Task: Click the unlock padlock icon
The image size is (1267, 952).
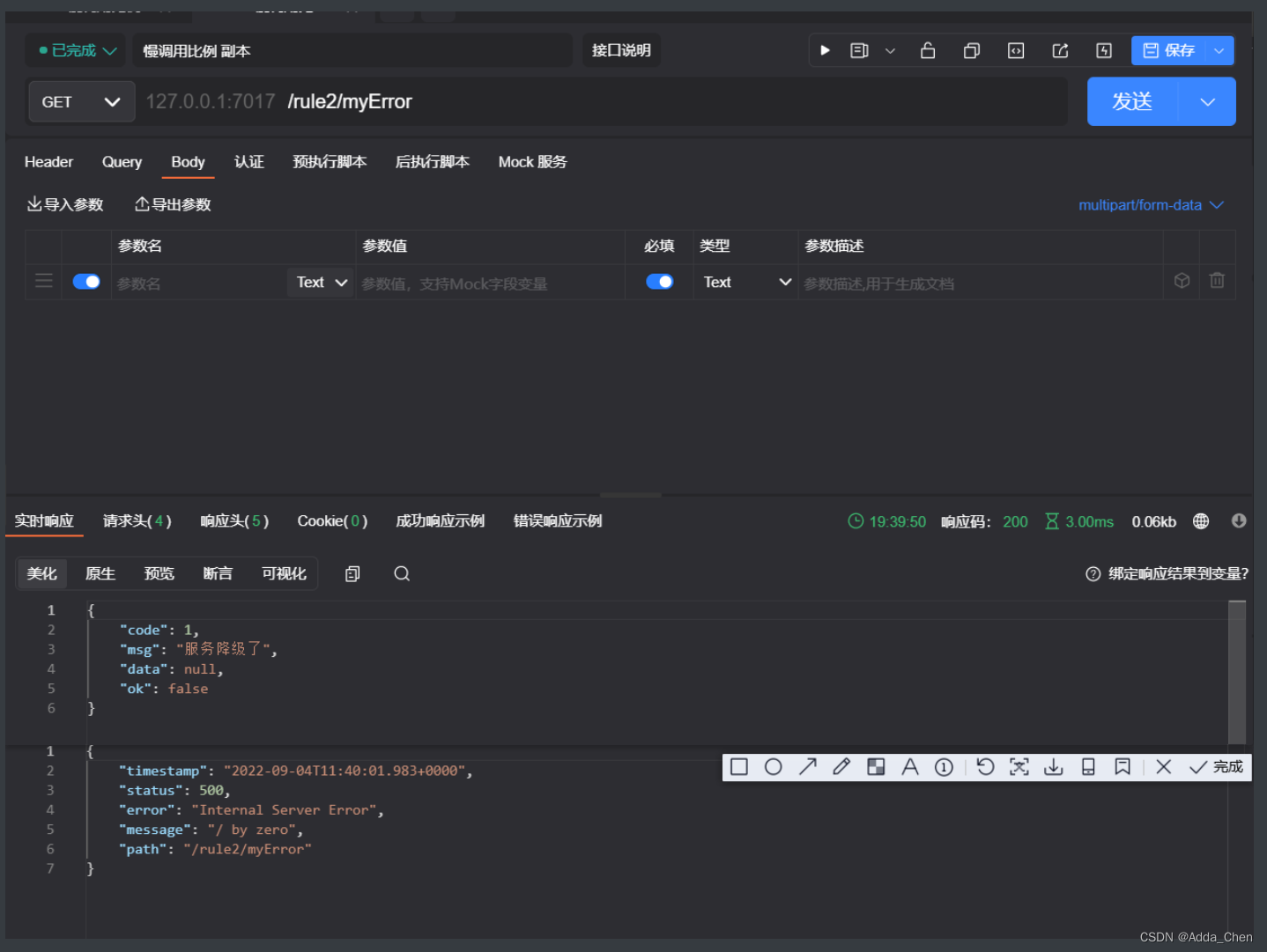Action: 928,50
